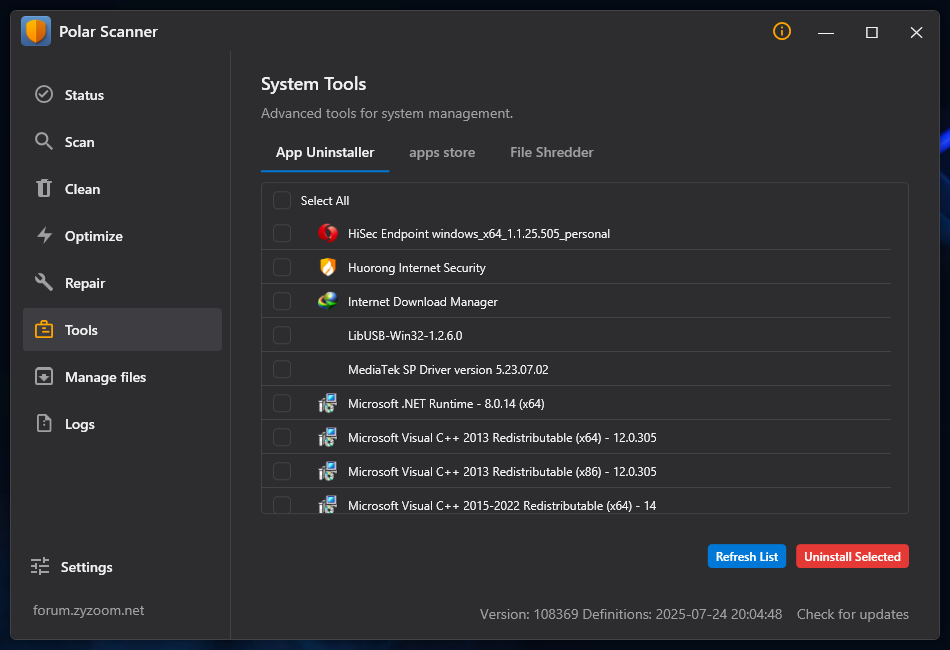Check the LibUSB-Win32-1.2.6.0 checkbox

pos(282,335)
